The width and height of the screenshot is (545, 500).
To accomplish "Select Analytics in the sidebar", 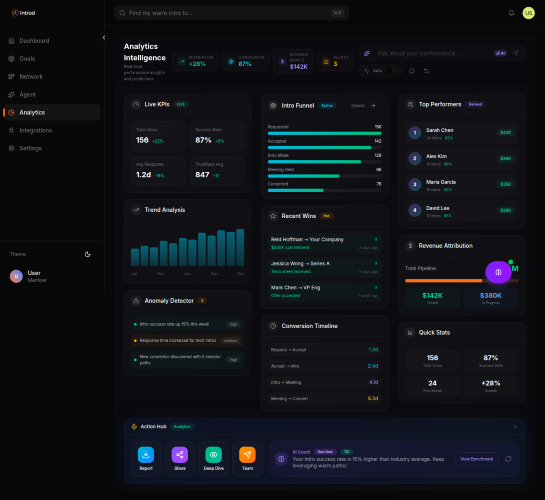I will [51, 113].
